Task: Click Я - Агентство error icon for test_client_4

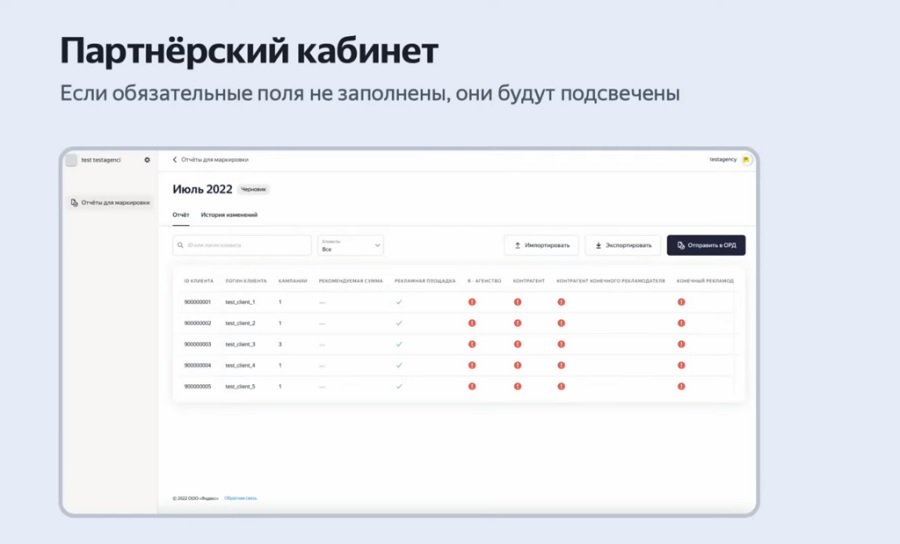Action: [x=472, y=365]
